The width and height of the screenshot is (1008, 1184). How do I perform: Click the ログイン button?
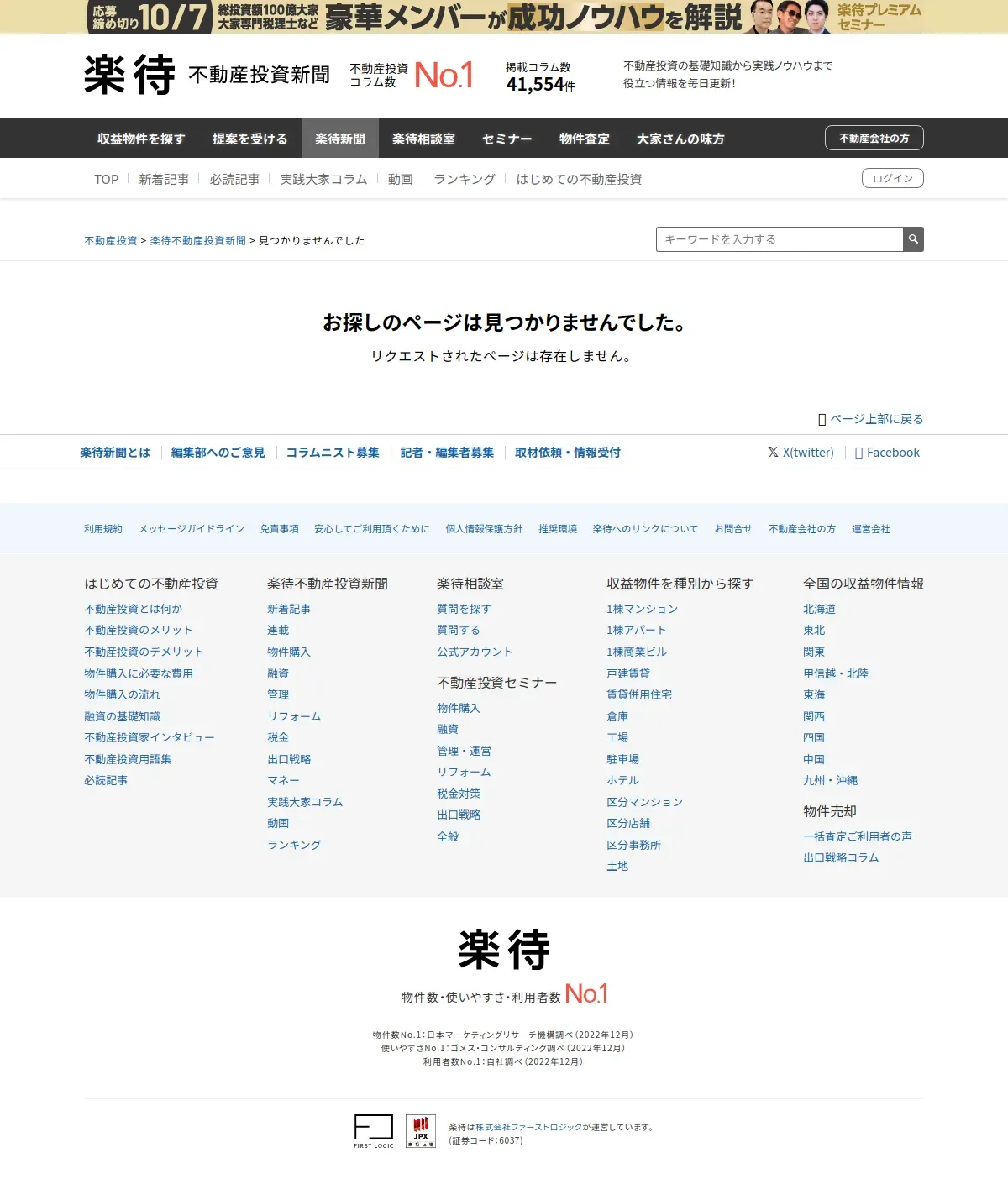pyautogui.click(x=893, y=178)
